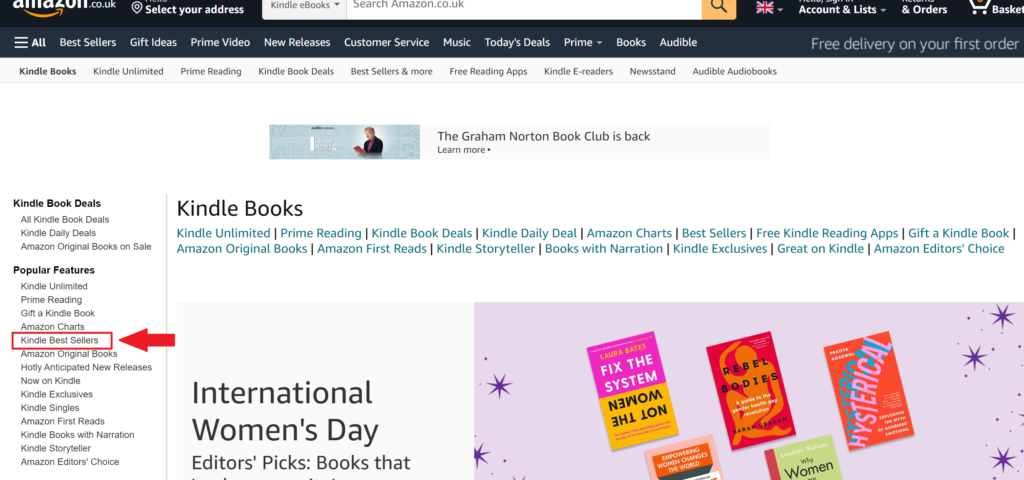
Task: Select Newsstand subnav tab
Action: 652,71
